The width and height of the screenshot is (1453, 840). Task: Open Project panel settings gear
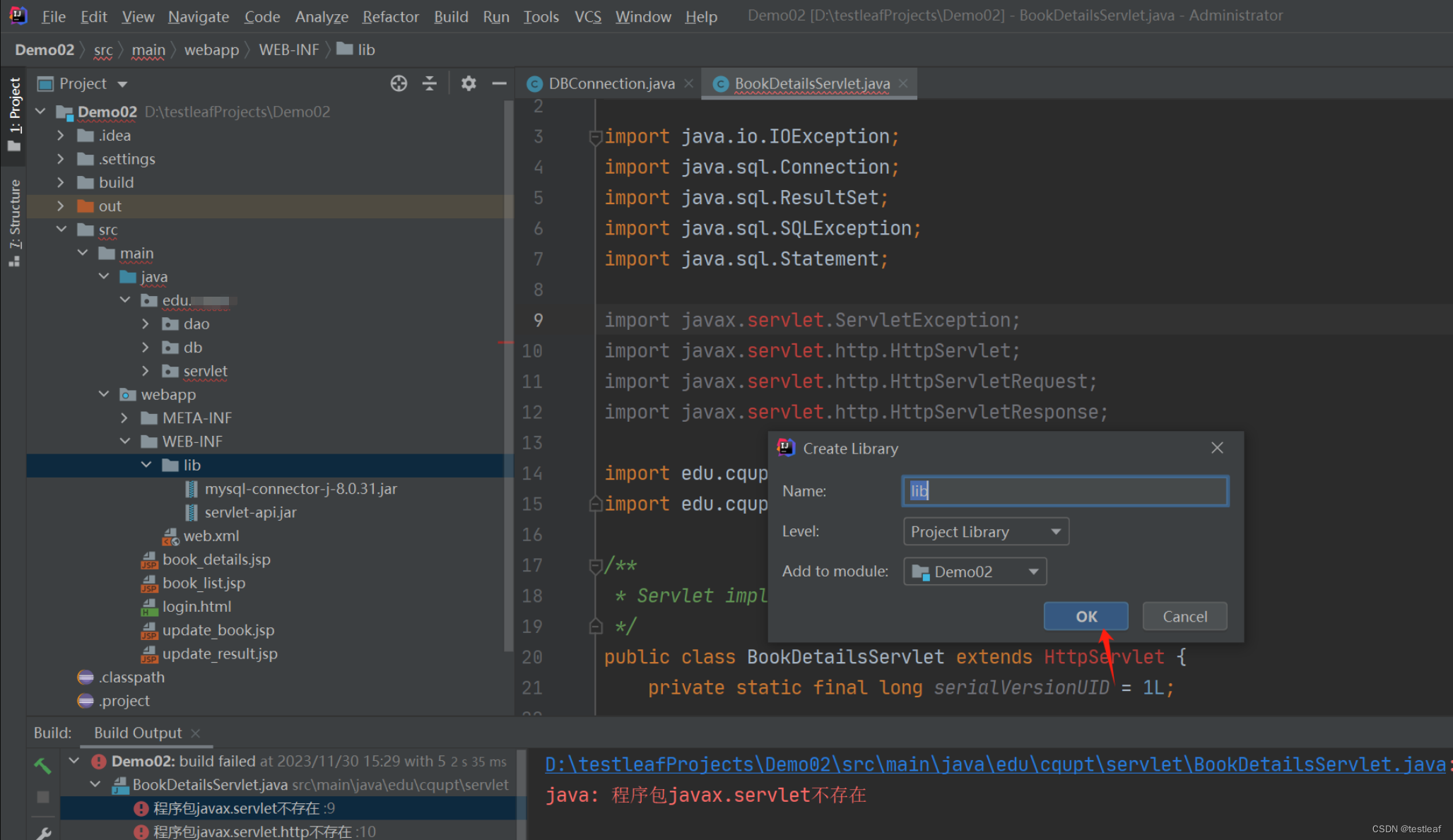tap(468, 83)
